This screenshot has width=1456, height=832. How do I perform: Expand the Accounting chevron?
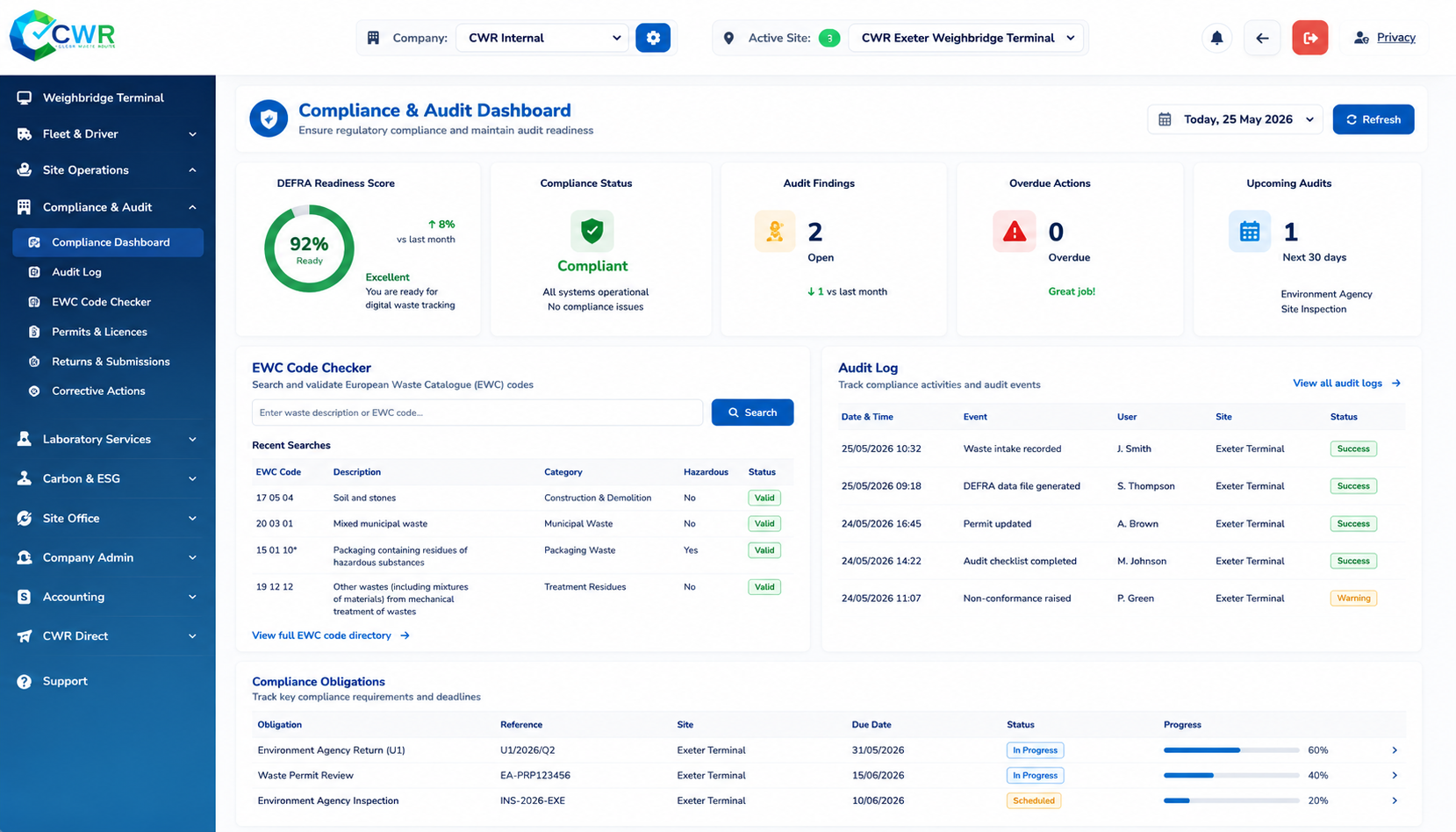pyautogui.click(x=192, y=597)
